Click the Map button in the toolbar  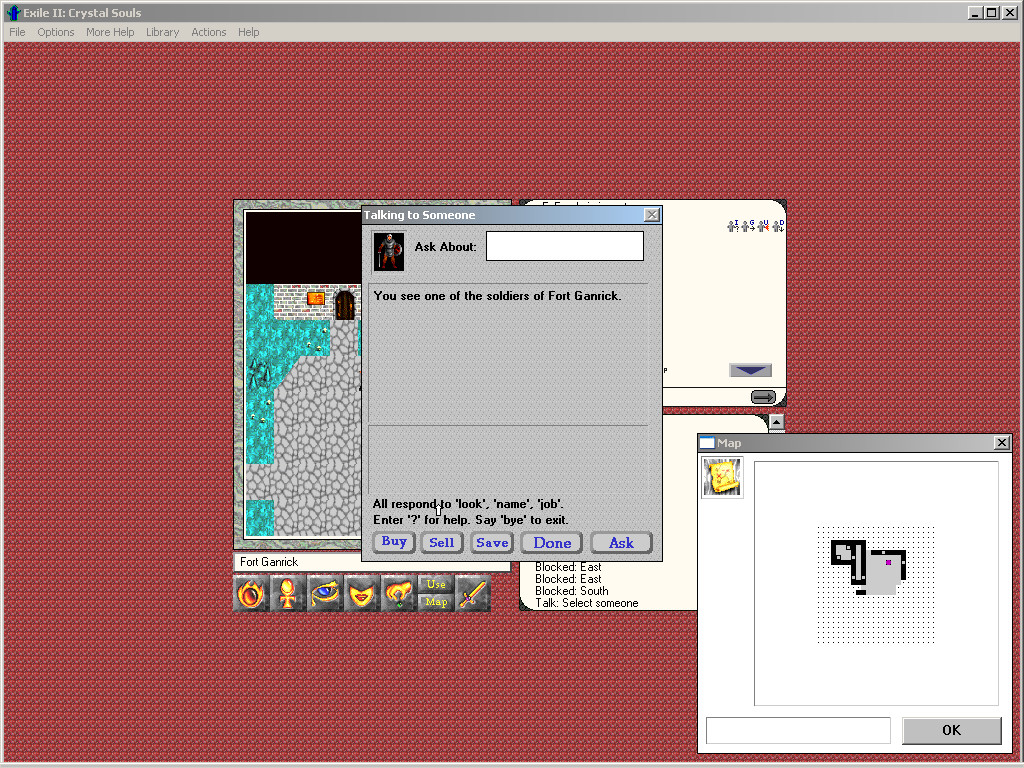(x=436, y=602)
